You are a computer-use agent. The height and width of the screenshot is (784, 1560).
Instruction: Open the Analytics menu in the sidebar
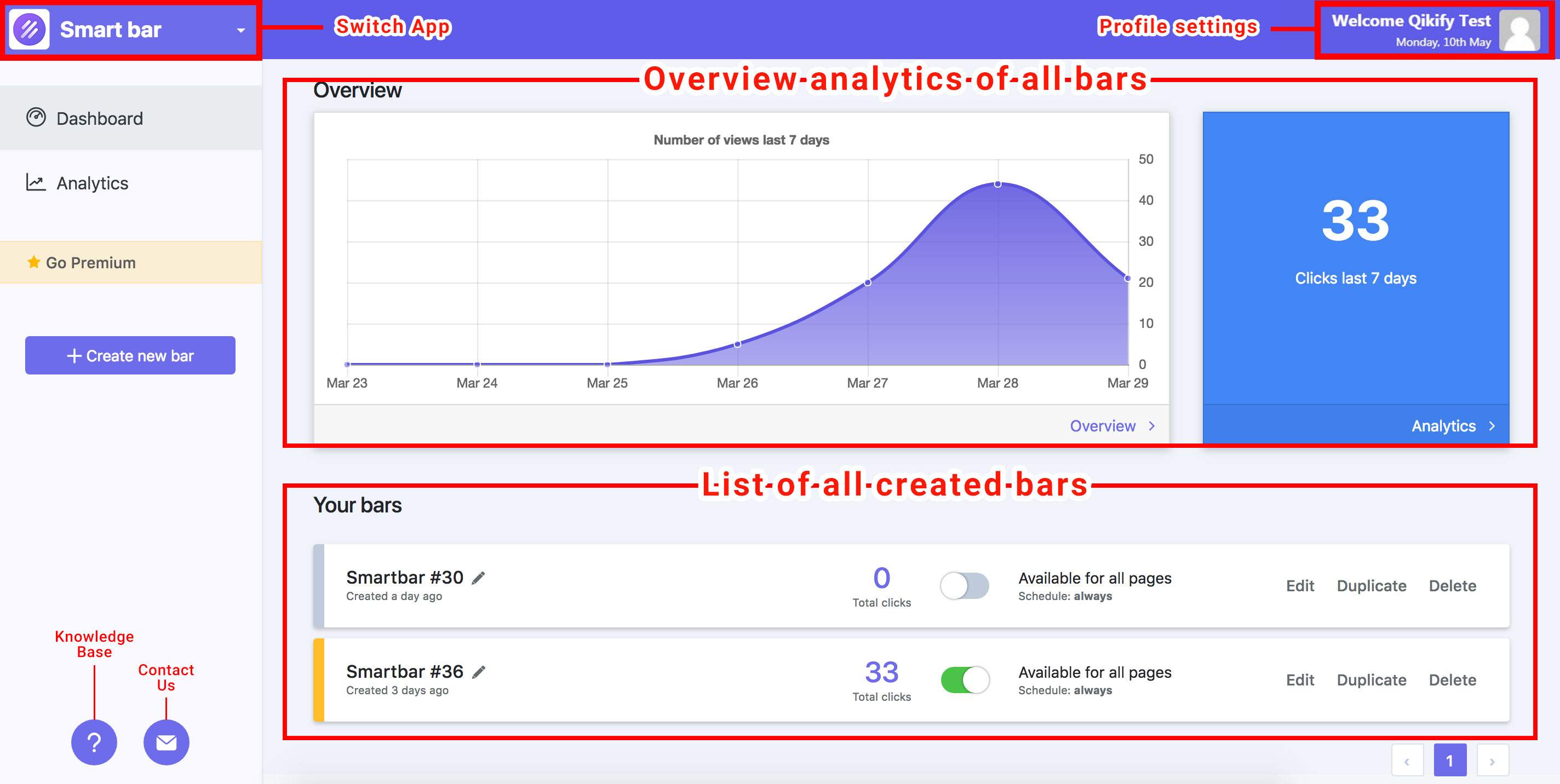92,183
